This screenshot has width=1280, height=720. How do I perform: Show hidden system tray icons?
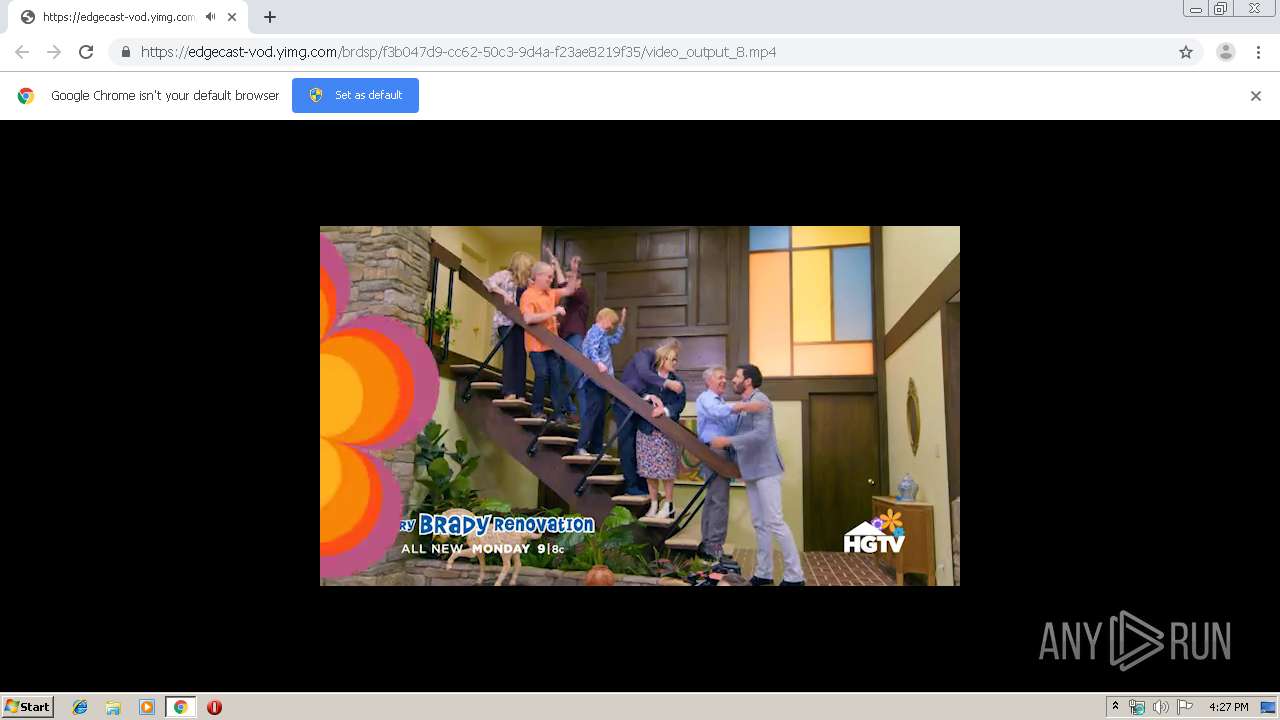click(x=1115, y=707)
